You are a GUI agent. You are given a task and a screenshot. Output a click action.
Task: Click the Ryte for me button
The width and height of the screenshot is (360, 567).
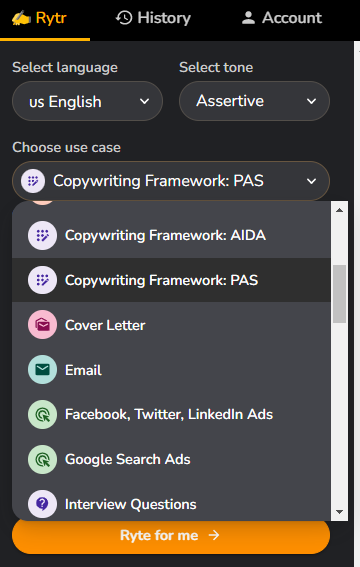171,535
